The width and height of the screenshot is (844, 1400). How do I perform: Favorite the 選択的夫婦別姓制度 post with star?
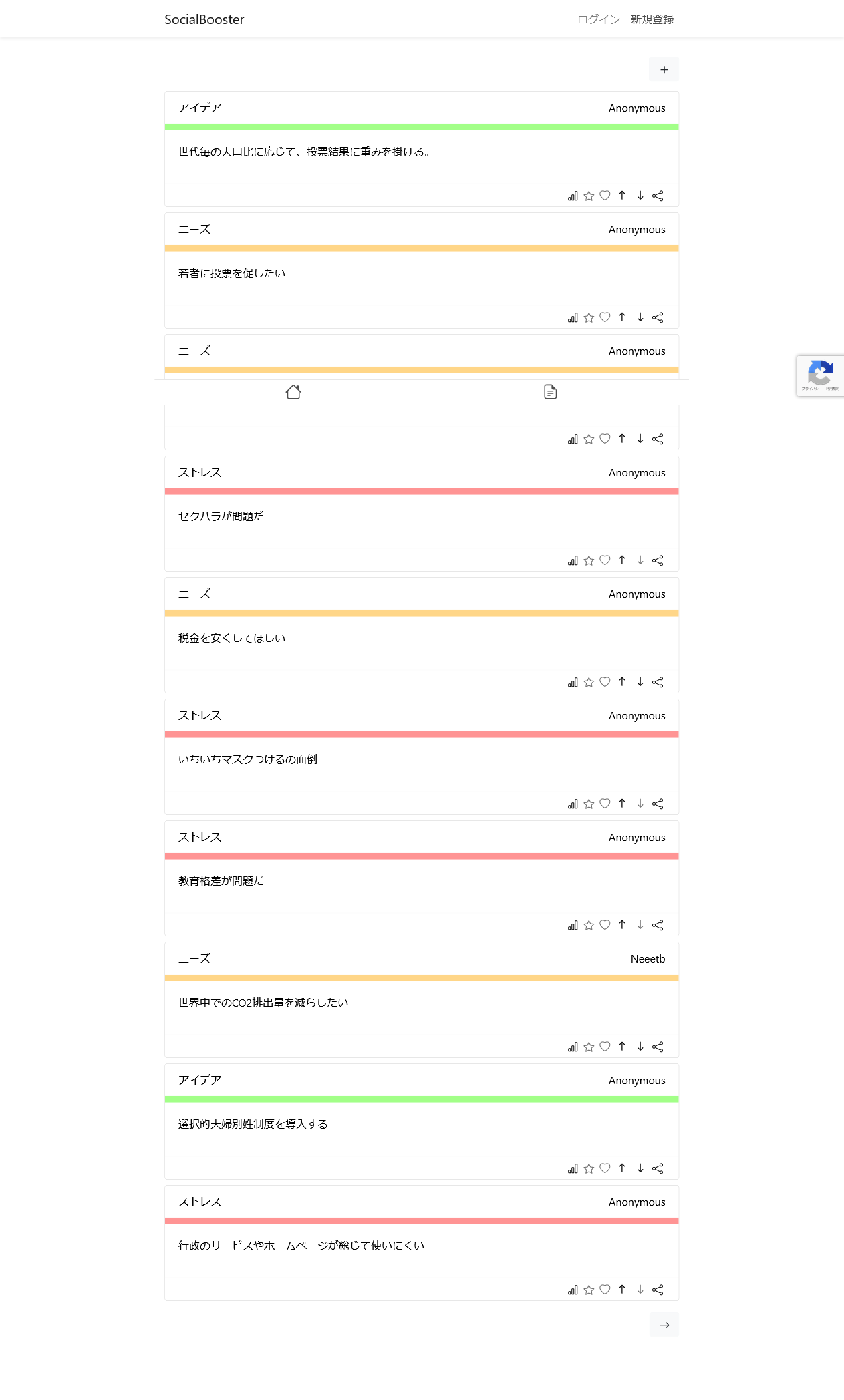click(x=589, y=1168)
